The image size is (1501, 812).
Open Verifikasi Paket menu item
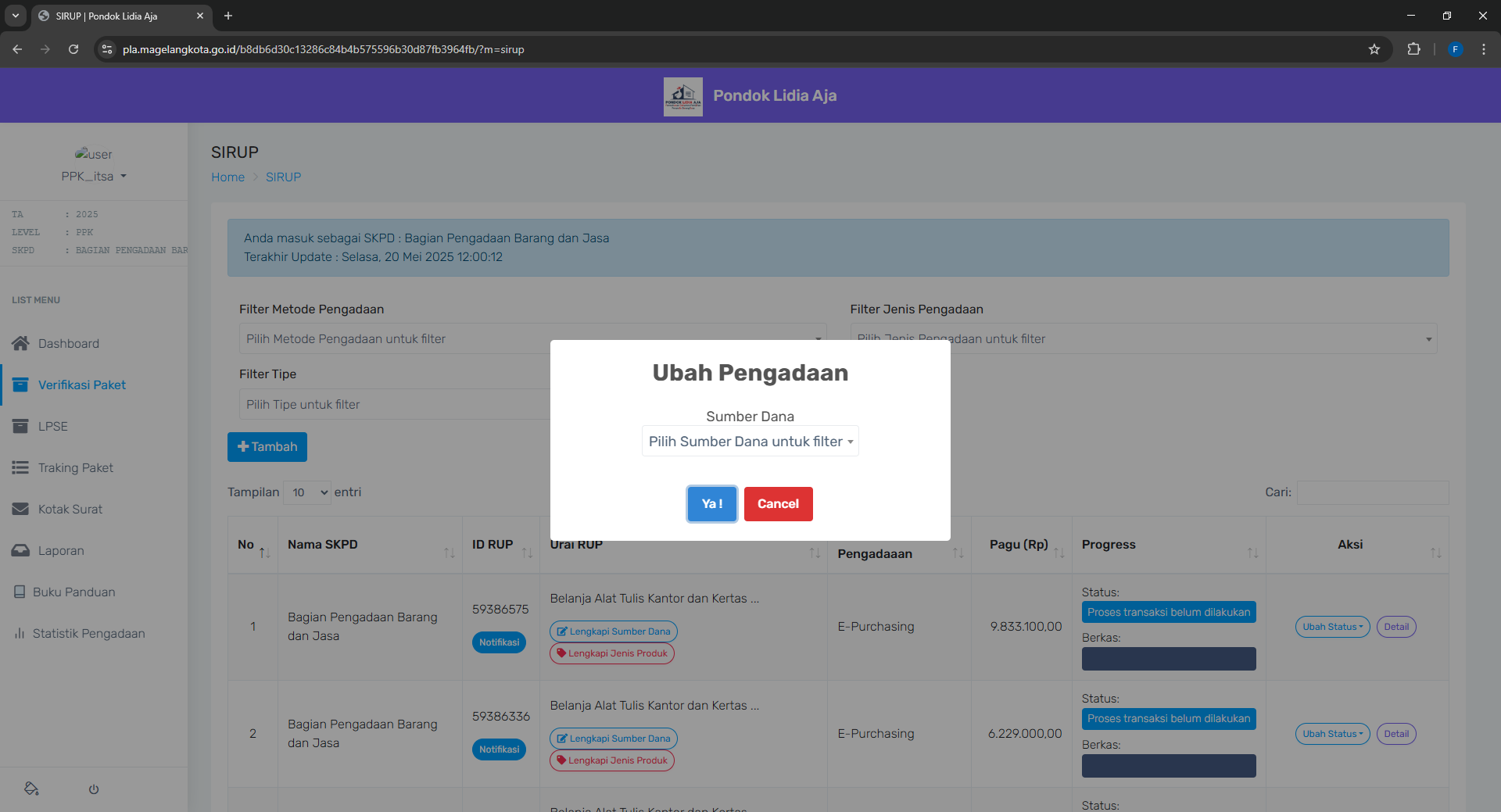click(82, 385)
